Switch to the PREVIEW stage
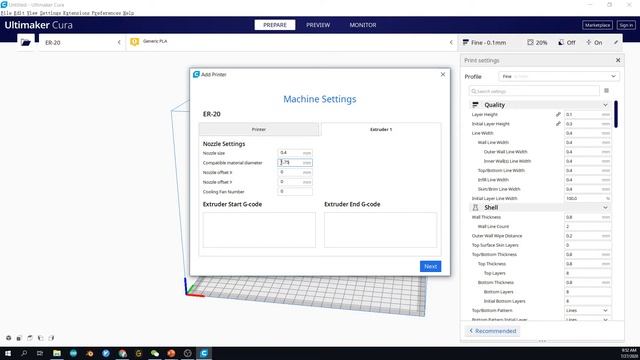 318,25
